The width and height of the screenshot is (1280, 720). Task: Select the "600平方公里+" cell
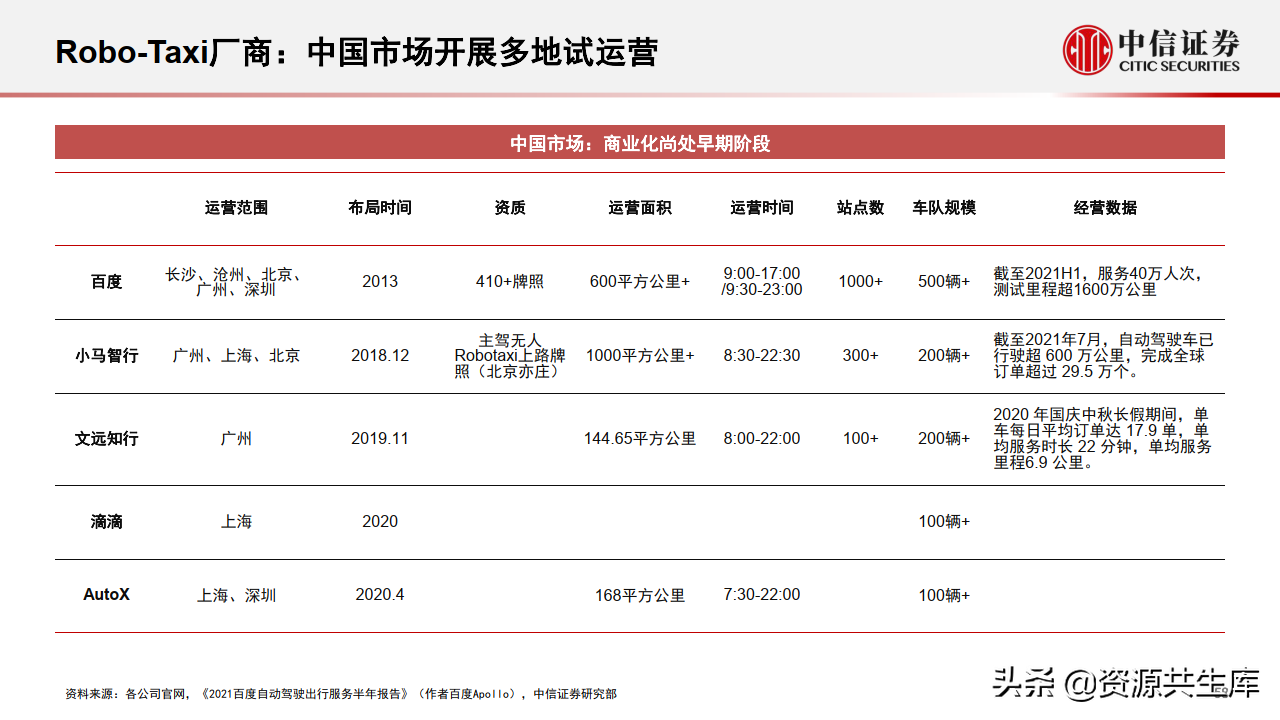click(x=640, y=282)
